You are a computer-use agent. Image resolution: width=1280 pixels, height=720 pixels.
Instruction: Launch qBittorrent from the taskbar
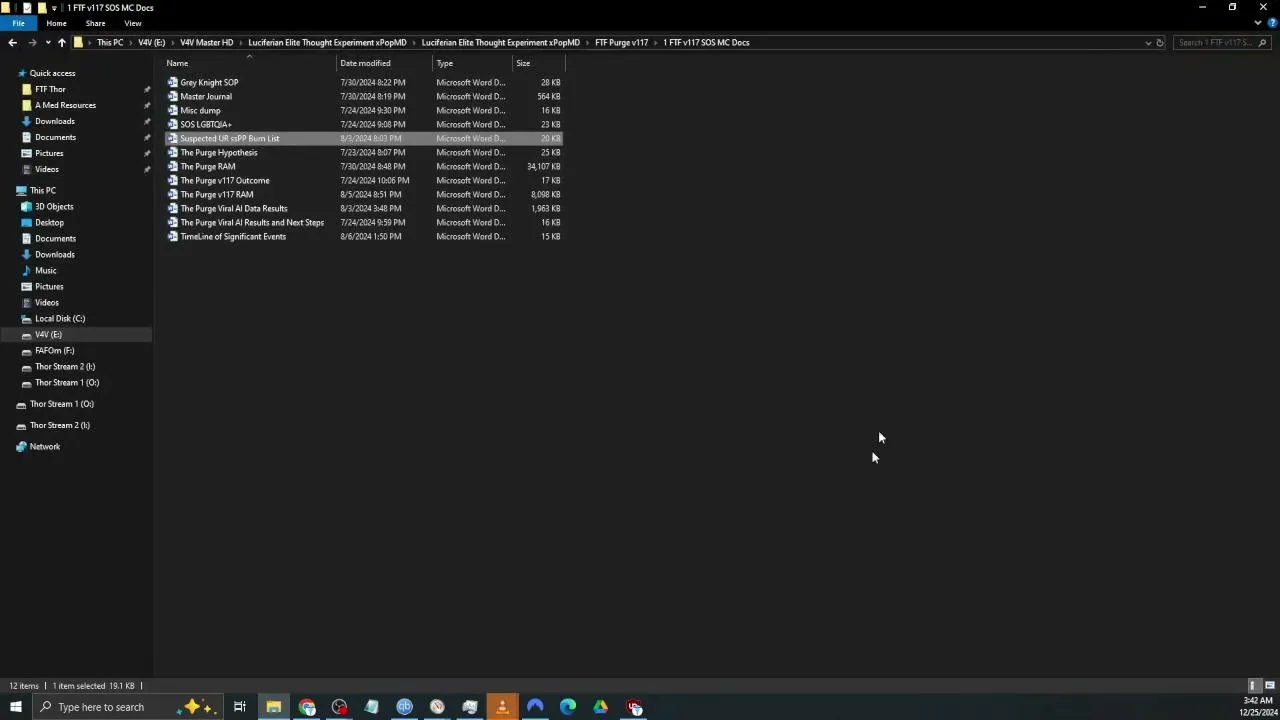pos(404,707)
